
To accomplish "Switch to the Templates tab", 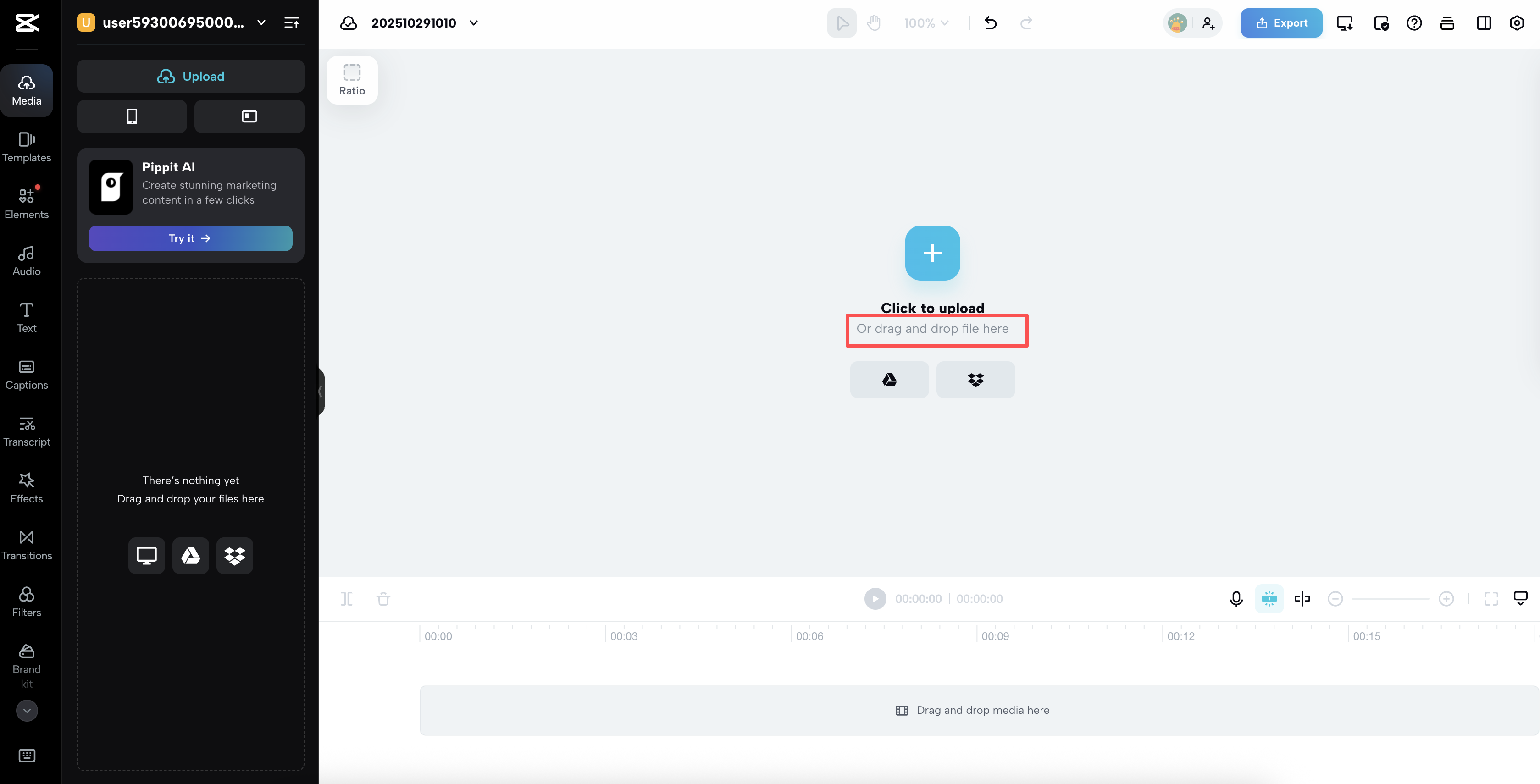I will 26,147.
